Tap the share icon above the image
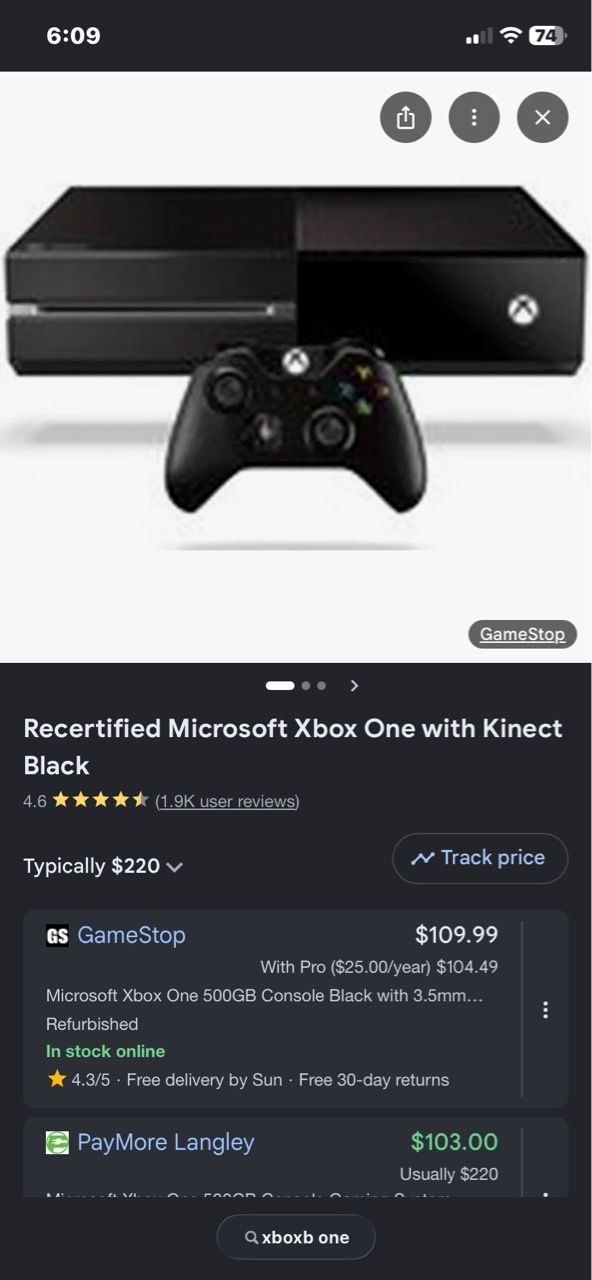The width and height of the screenshot is (592, 1280). 406,118
